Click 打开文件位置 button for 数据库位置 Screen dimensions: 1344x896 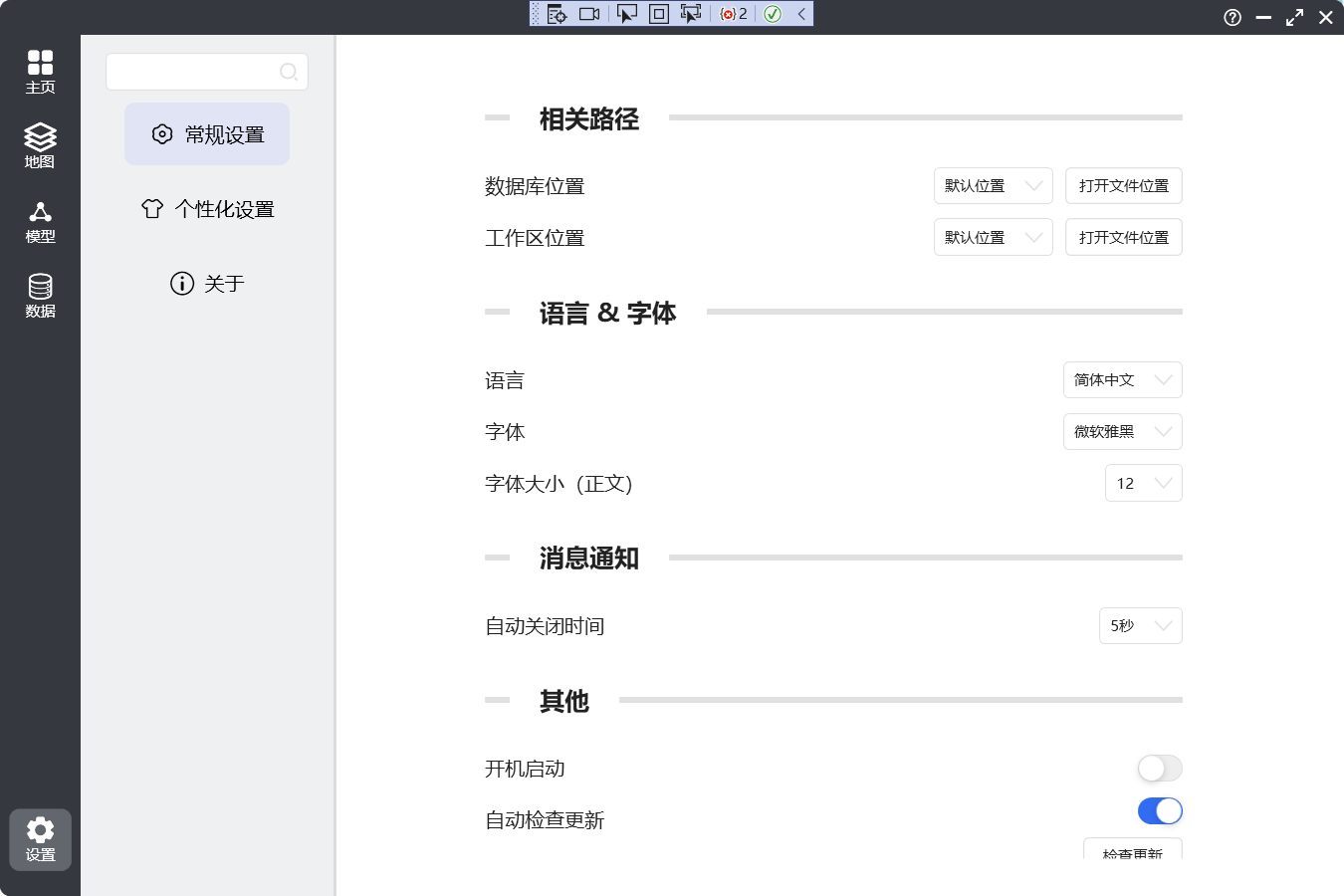(1123, 186)
